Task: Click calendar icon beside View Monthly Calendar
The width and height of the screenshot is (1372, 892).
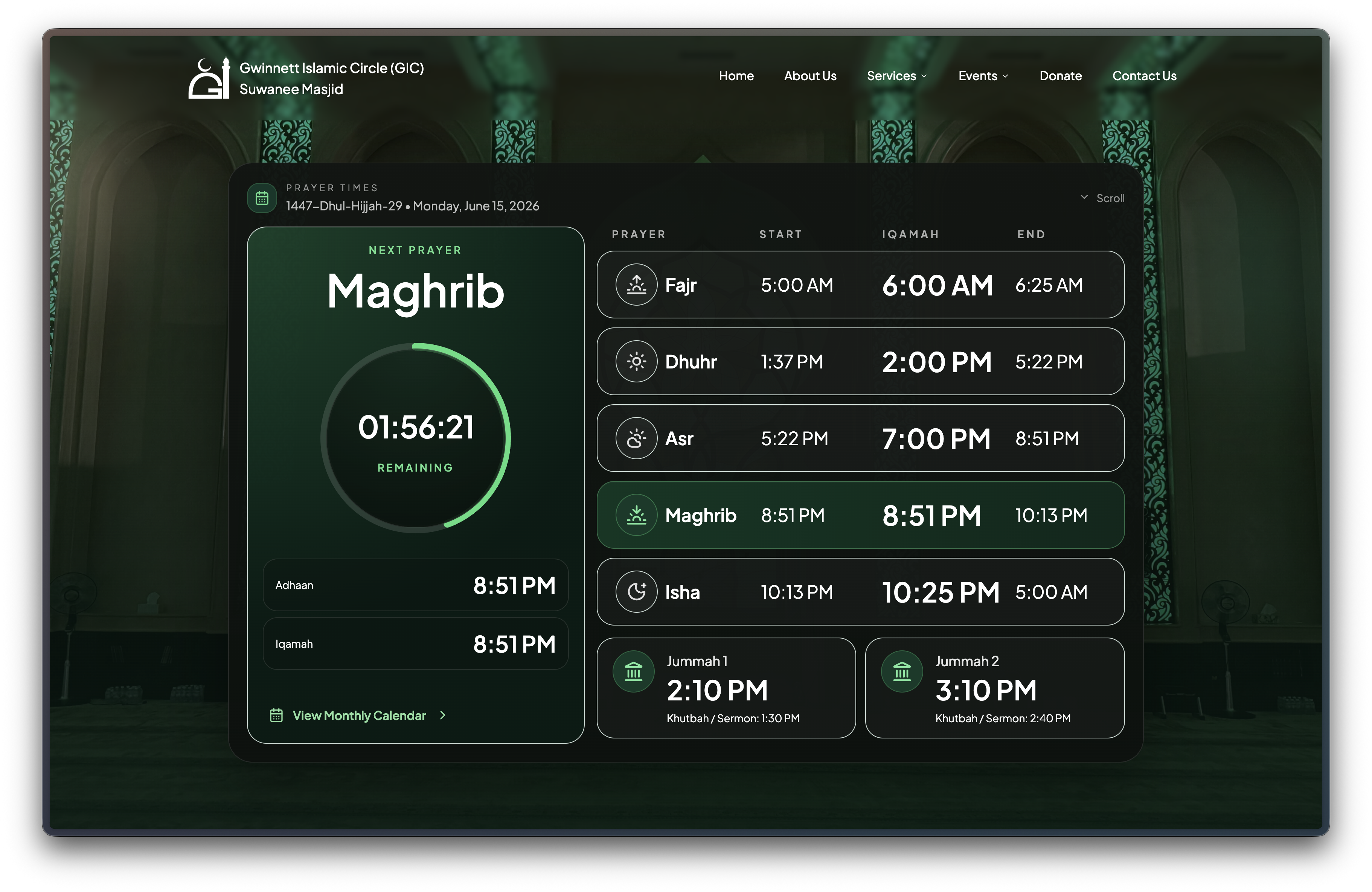Action: click(x=276, y=715)
